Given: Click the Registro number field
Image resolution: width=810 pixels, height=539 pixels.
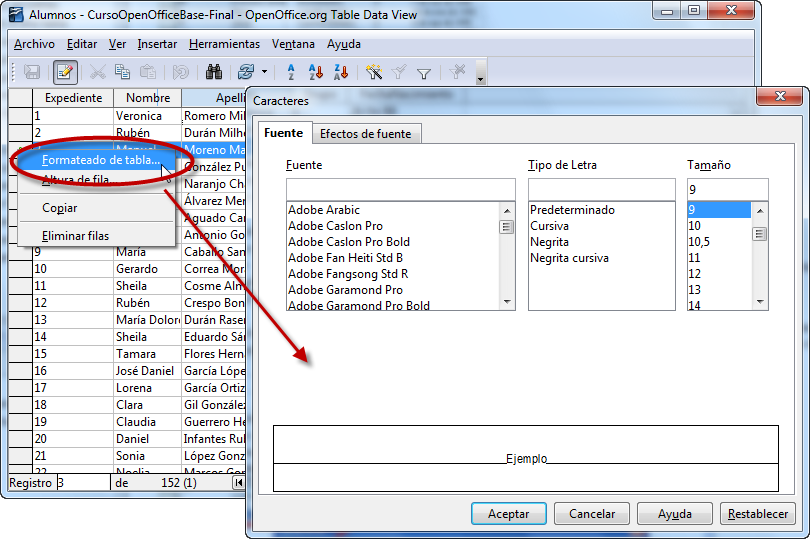Looking at the screenshot, I should coord(83,483).
